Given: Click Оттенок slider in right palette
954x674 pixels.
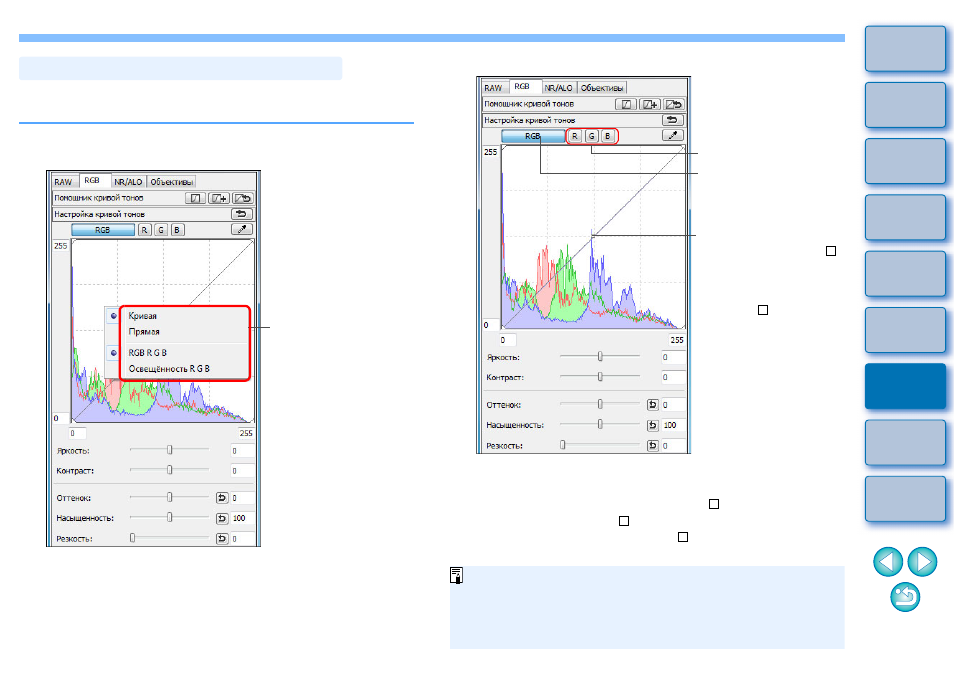Looking at the screenshot, I should coord(600,404).
